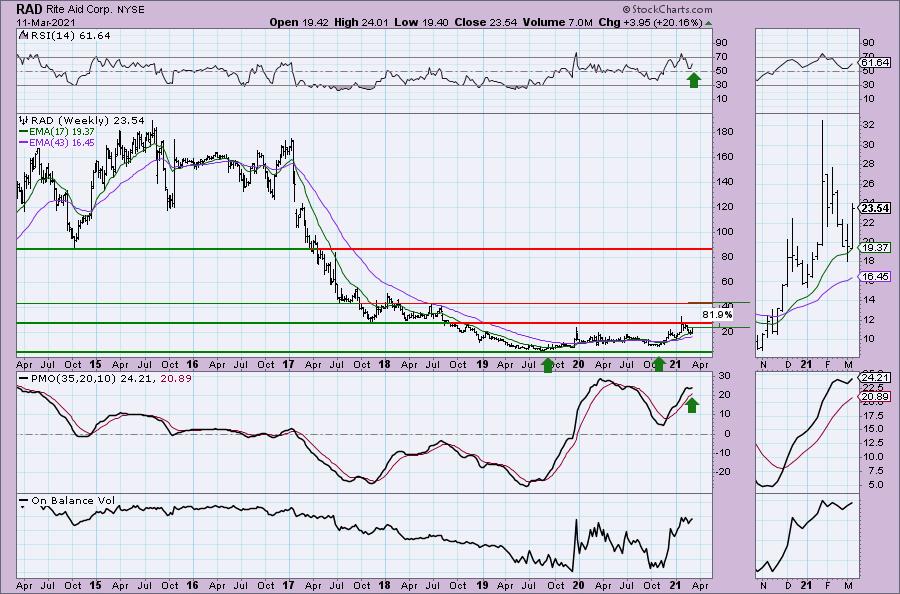Select the Low 19.40 value
900x594 pixels.
tap(421, 22)
